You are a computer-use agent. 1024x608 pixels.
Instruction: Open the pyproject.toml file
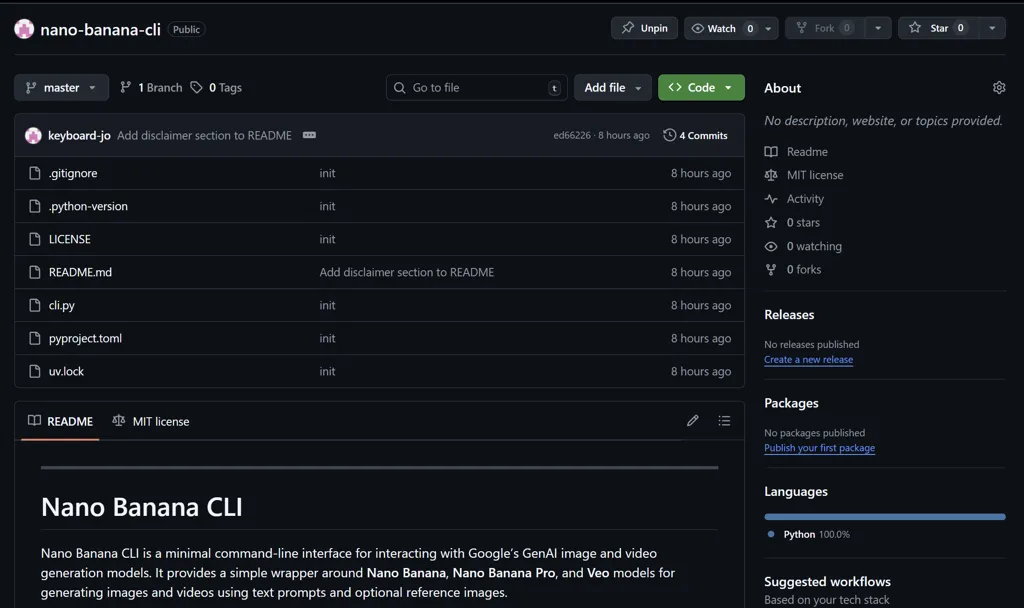coord(86,338)
